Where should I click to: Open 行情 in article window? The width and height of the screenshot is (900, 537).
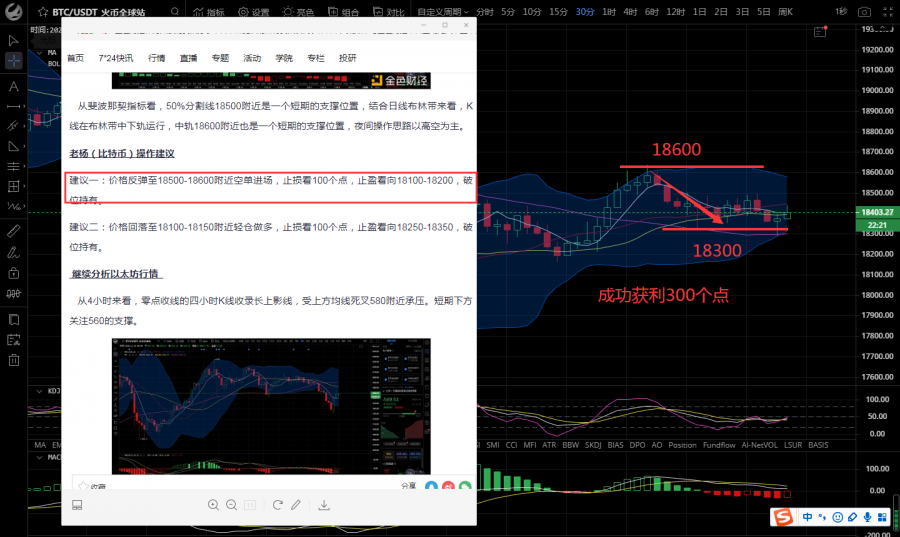pyautogui.click(x=156, y=58)
